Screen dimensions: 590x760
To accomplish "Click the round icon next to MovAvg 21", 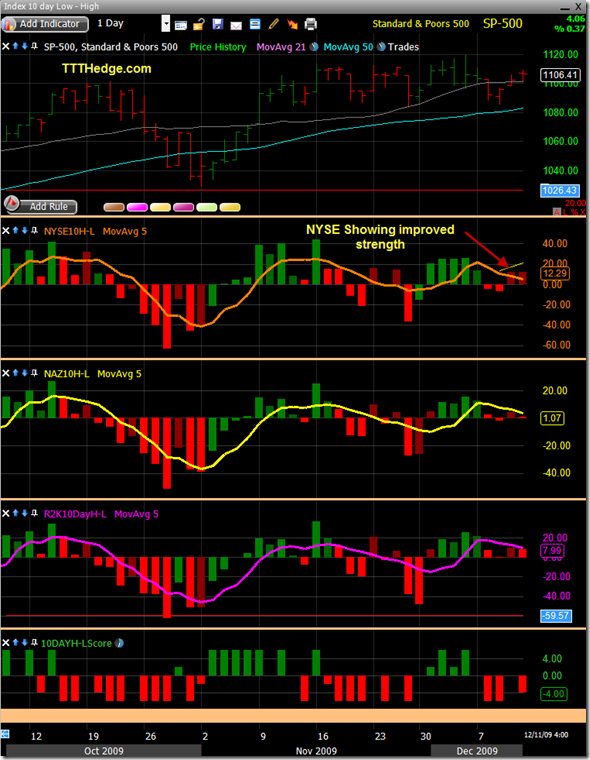I will tap(314, 47).
